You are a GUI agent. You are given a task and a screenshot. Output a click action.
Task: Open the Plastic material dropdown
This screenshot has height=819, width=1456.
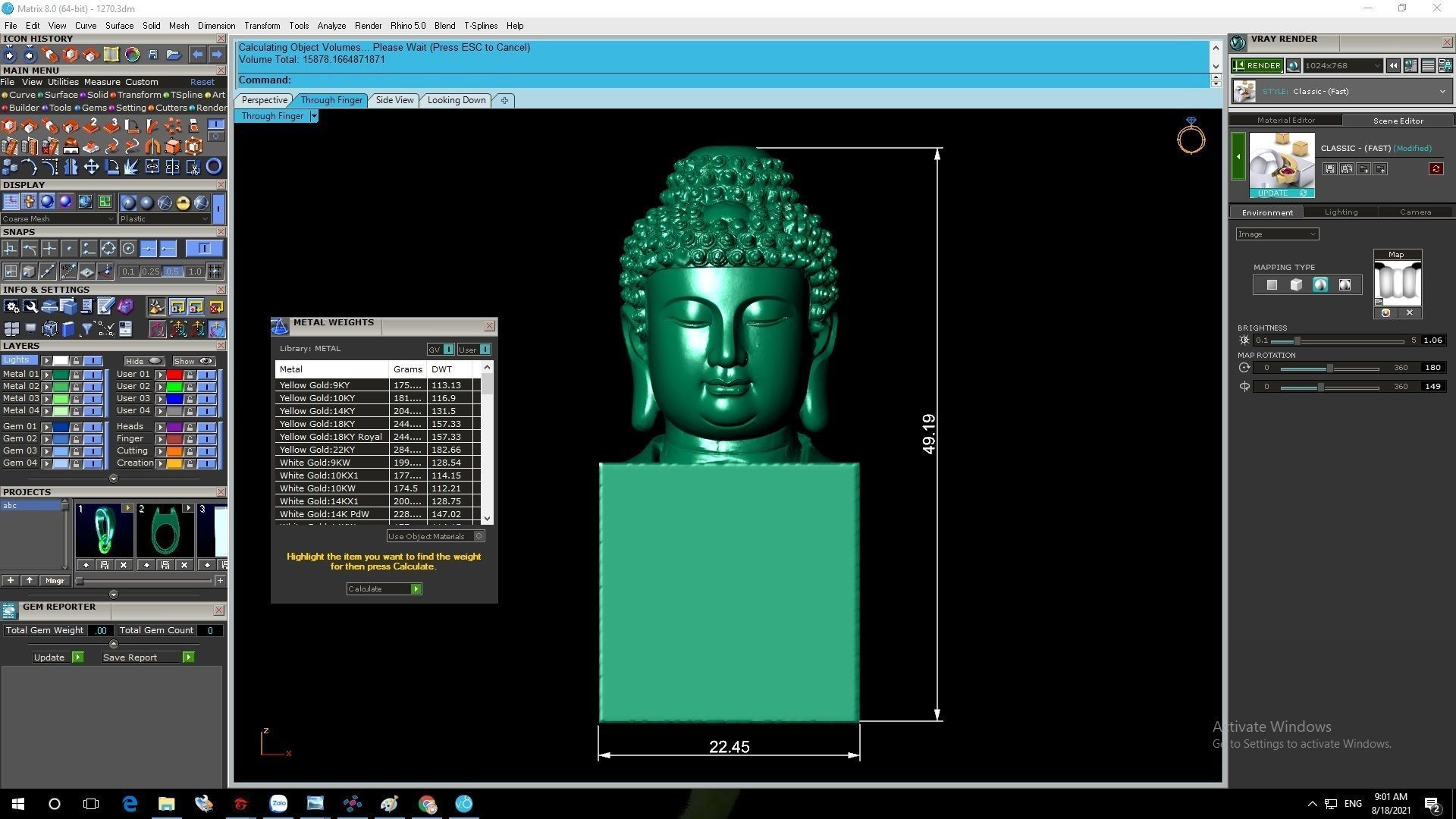point(164,219)
